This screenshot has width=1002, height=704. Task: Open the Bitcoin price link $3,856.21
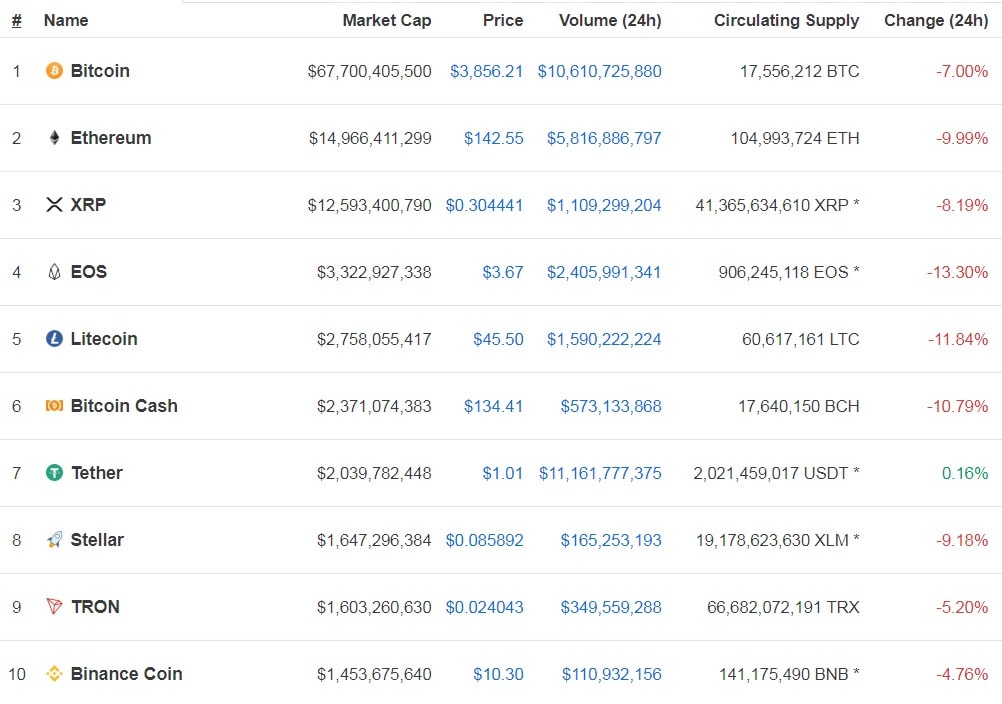point(486,71)
